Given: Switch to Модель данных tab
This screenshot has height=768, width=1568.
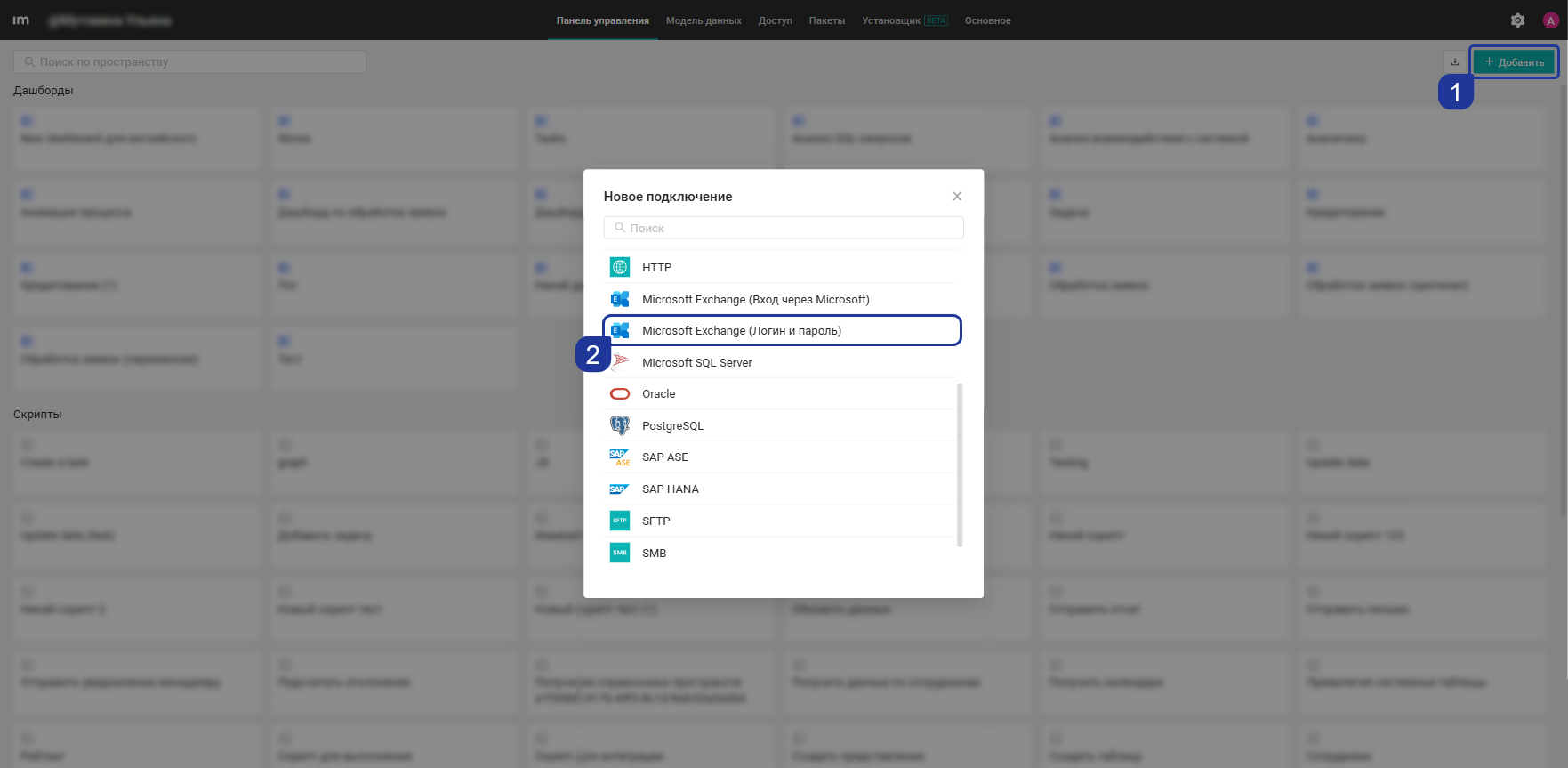Looking at the screenshot, I should [x=704, y=20].
